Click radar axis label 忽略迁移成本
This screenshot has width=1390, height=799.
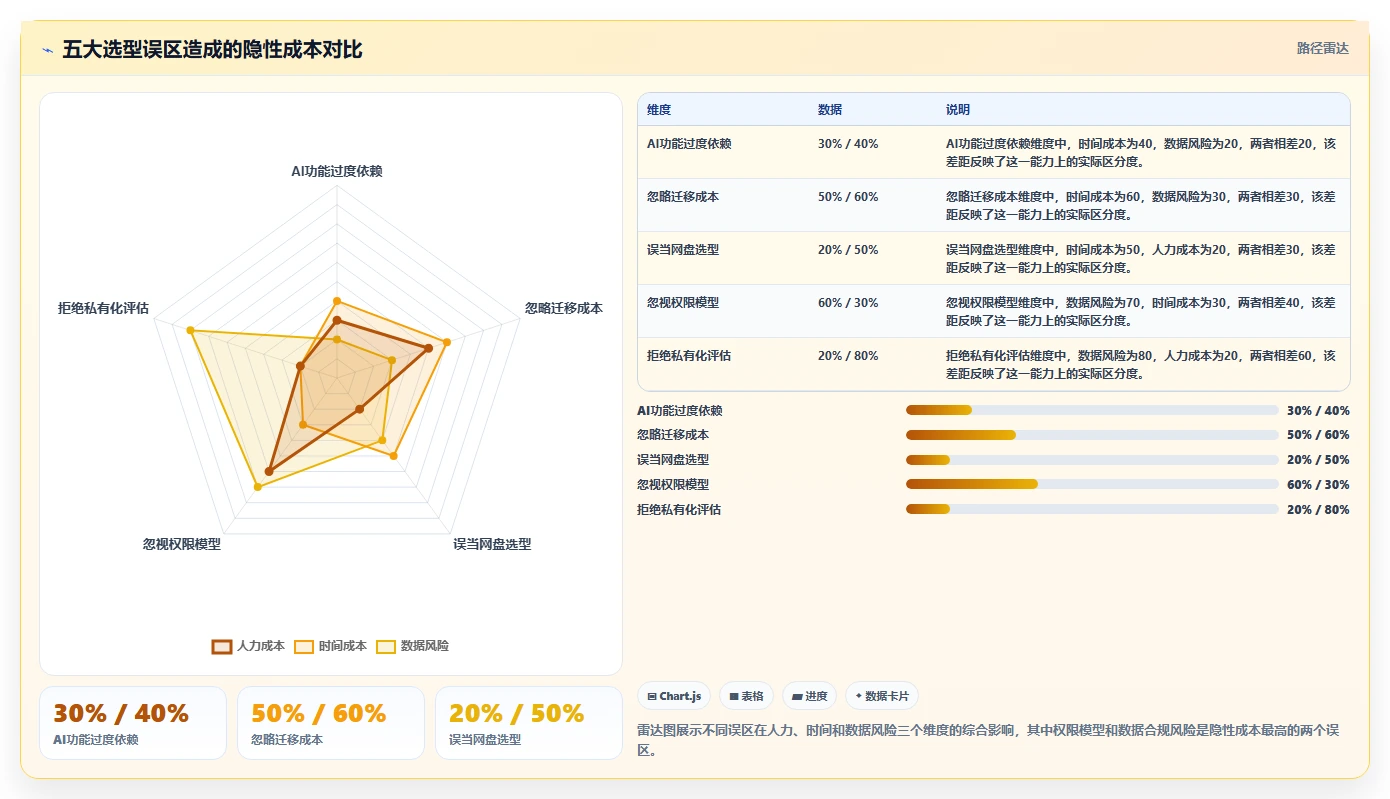point(564,309)
